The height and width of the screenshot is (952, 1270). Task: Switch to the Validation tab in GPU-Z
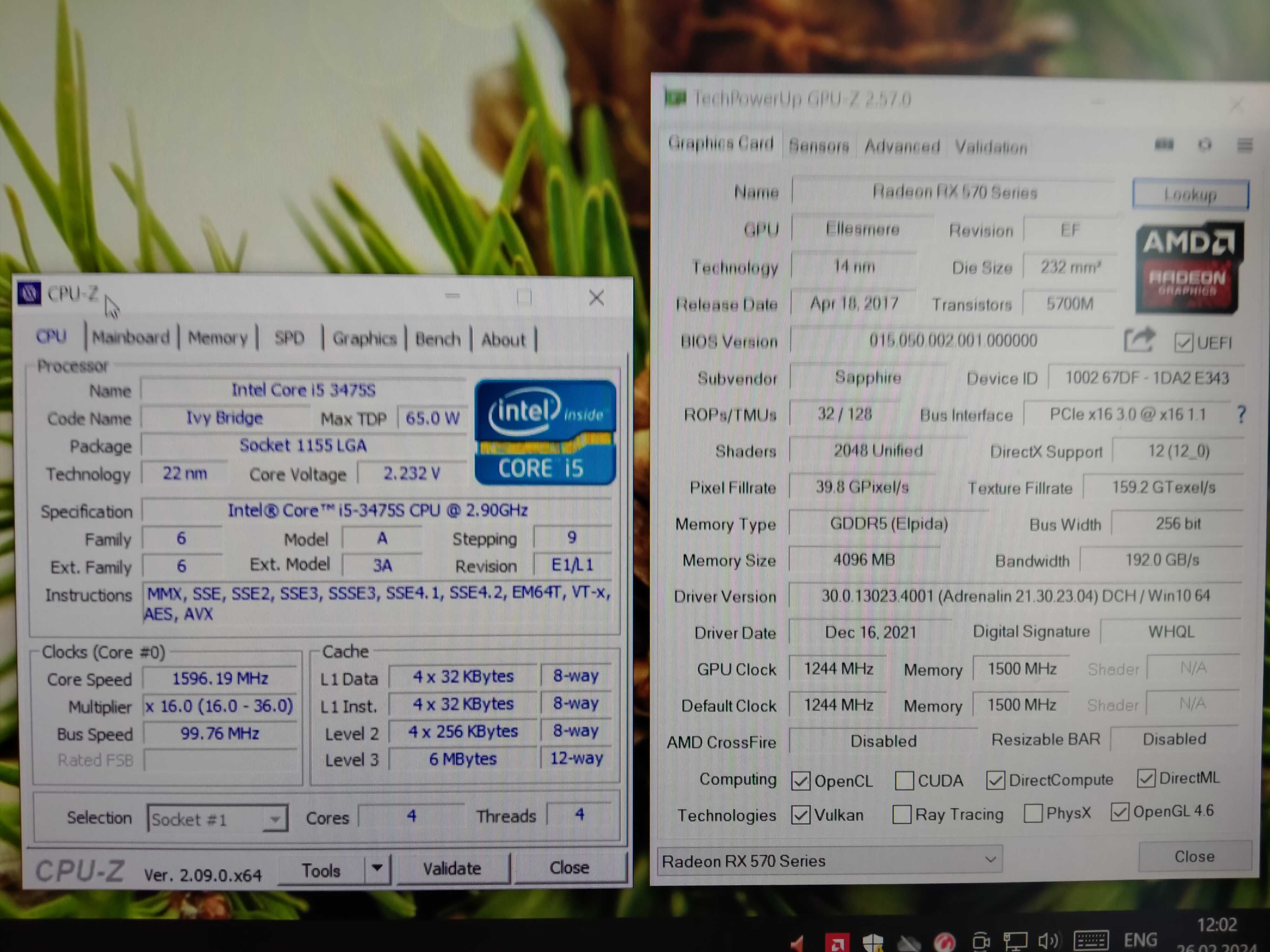(x=991, y=148)
